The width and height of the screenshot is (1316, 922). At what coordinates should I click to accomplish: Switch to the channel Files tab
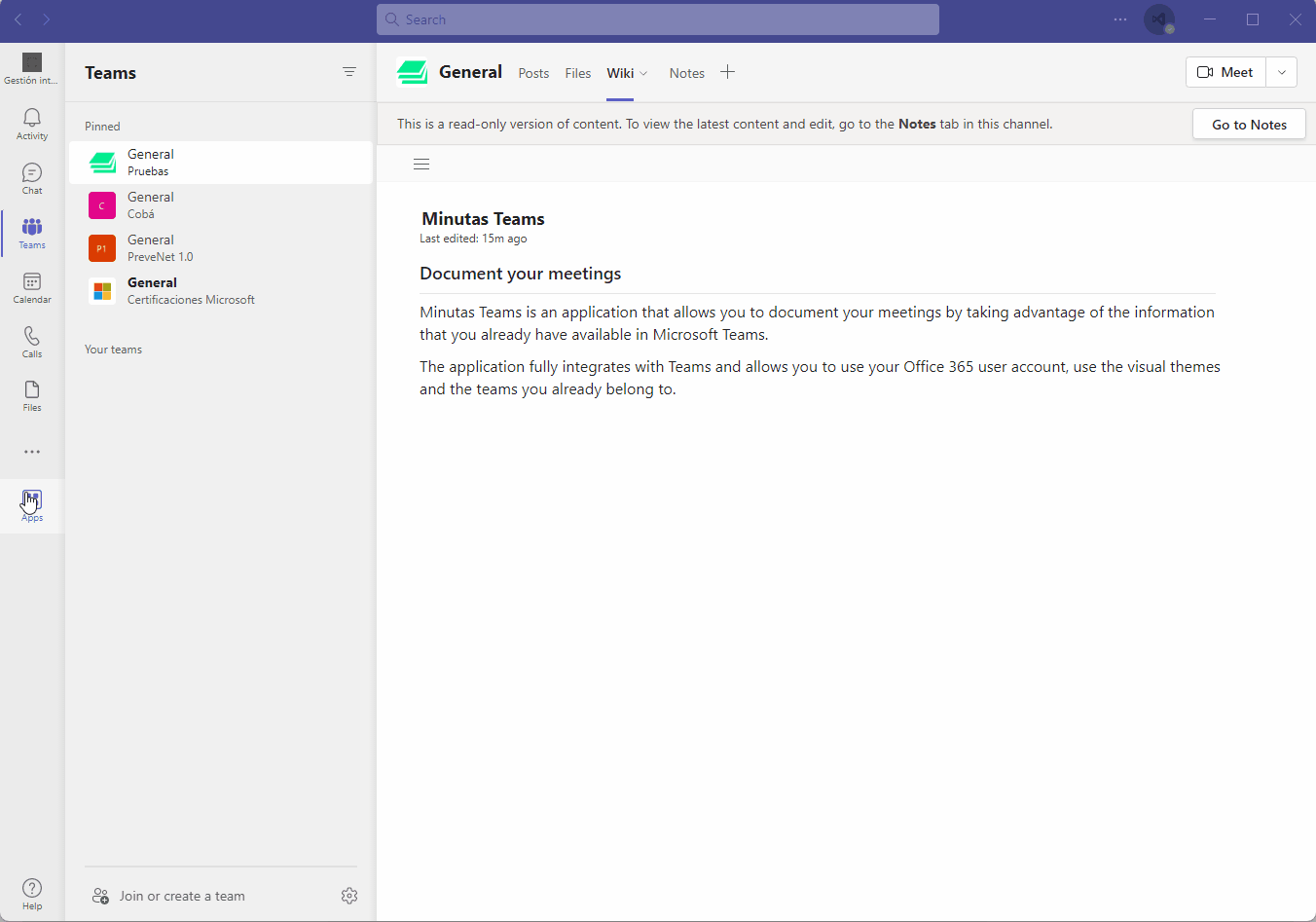578,73
